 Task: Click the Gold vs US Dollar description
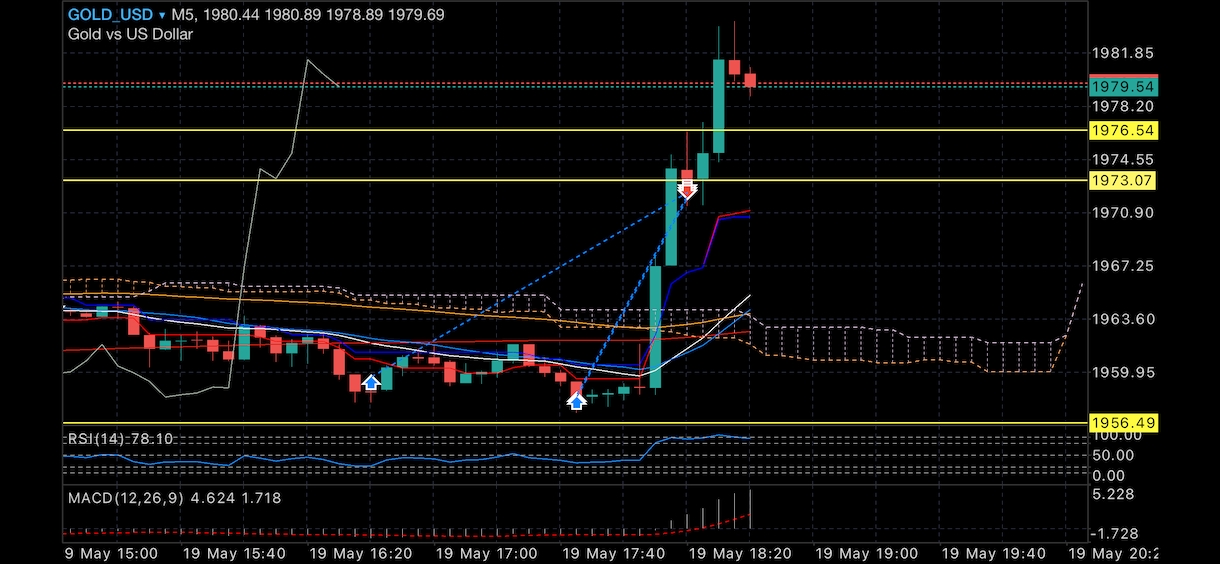coord(130,34)
